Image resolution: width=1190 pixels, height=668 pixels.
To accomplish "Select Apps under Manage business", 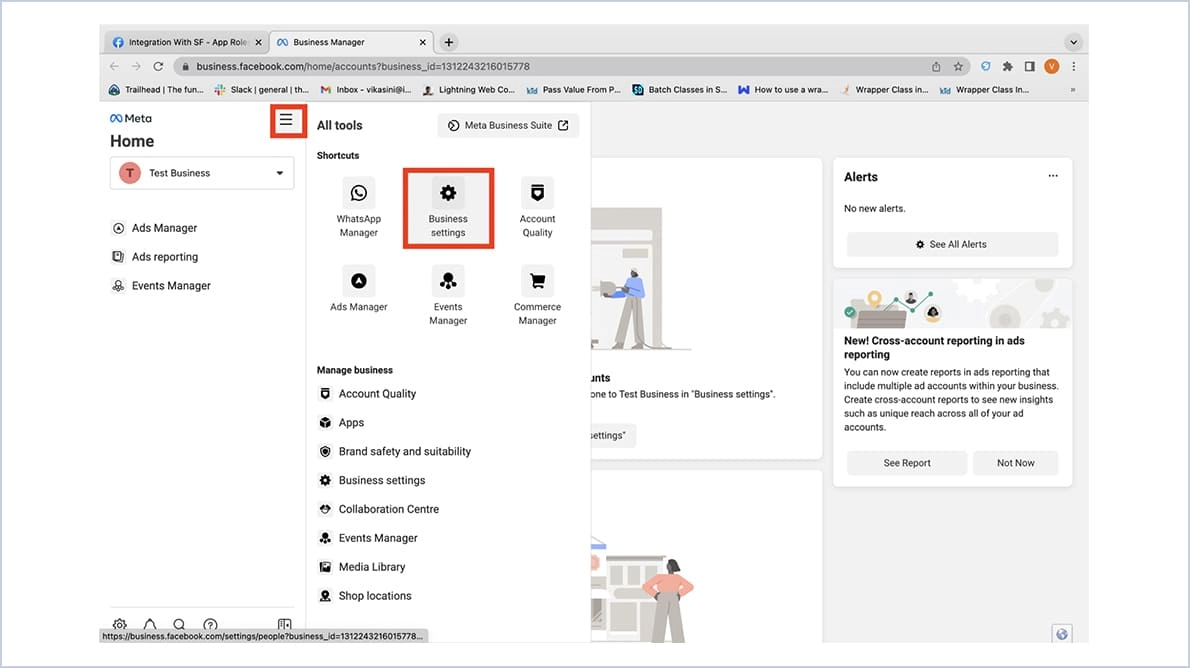I will point(342,423).
